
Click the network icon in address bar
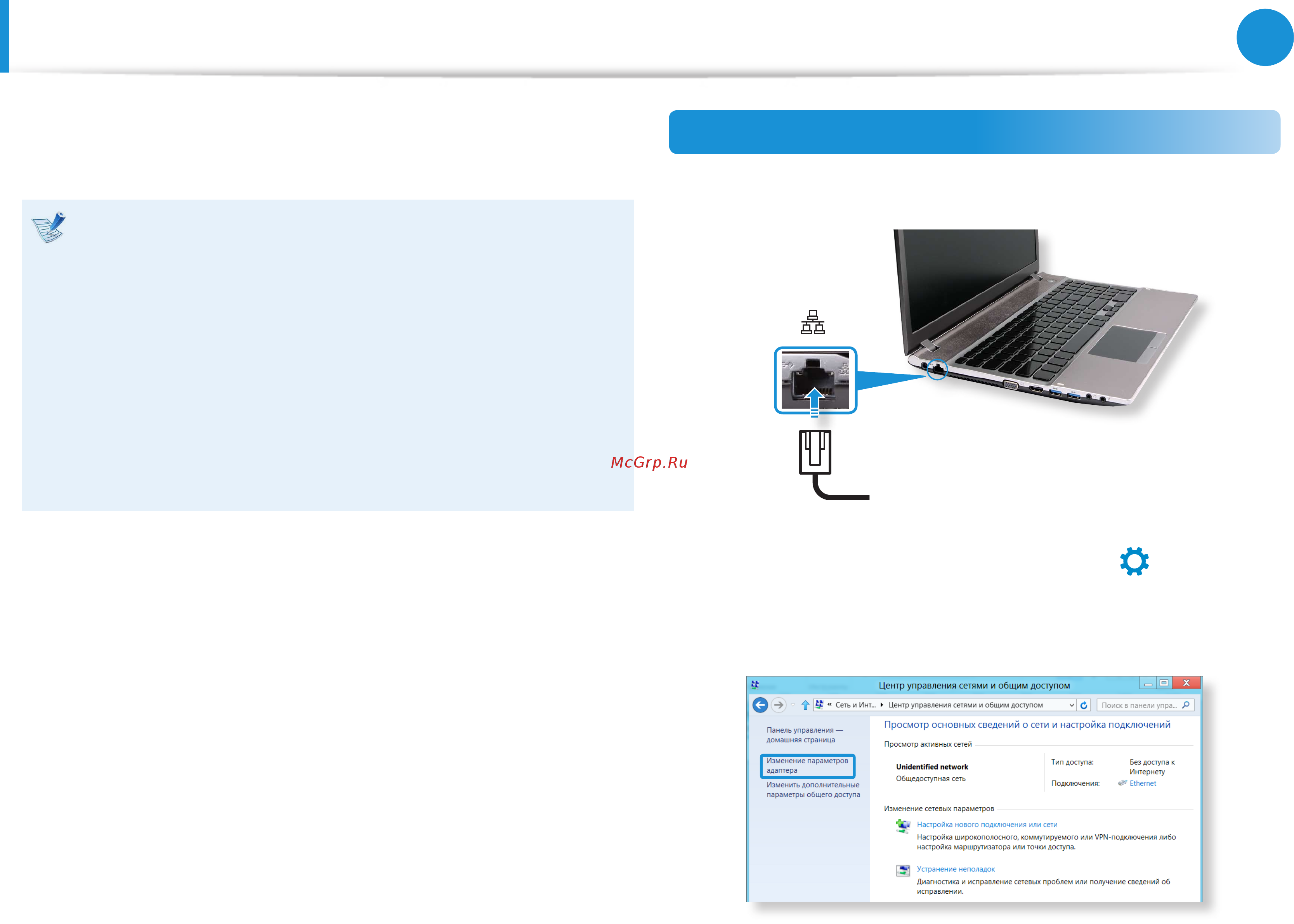point(819,704)
